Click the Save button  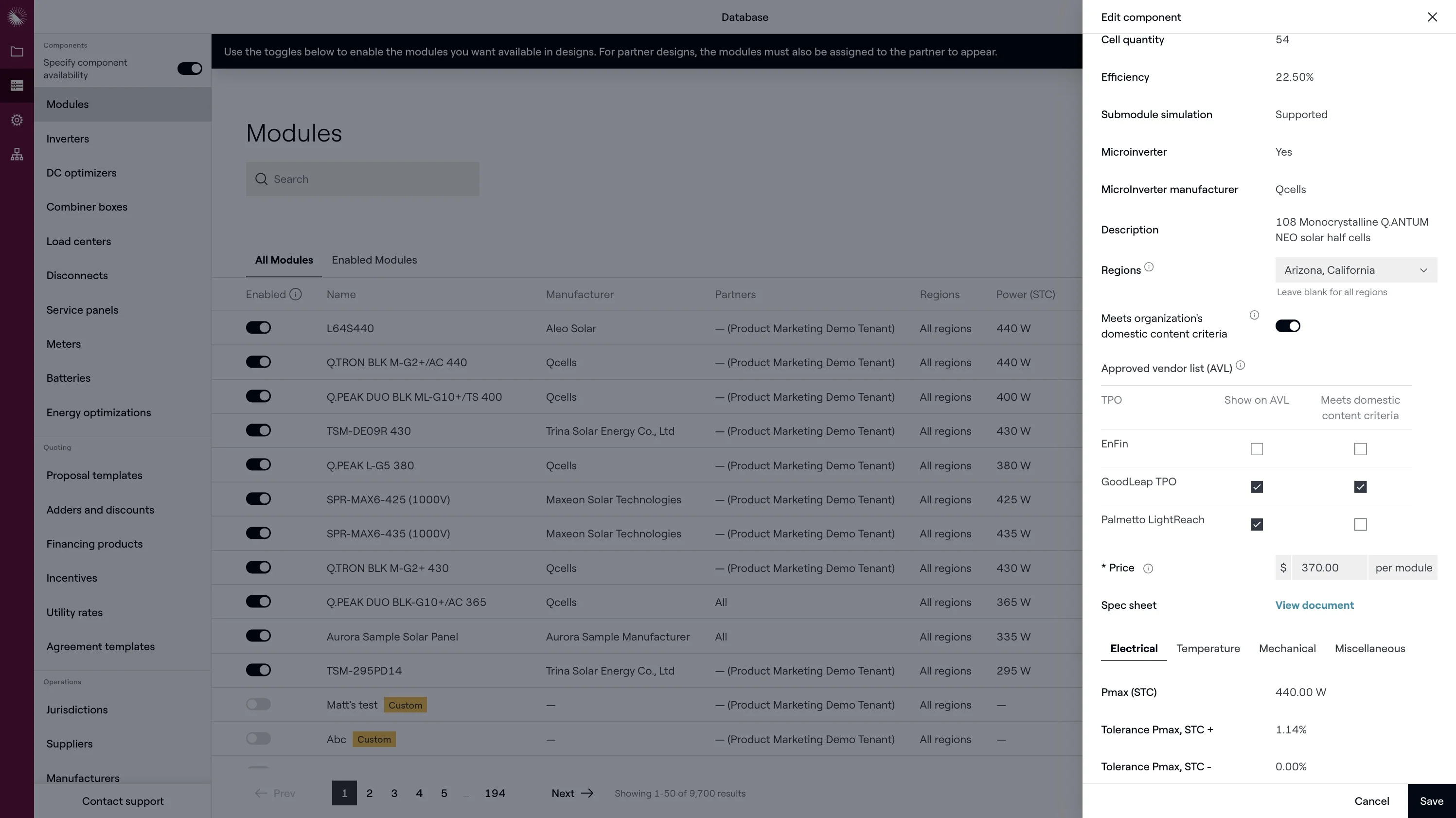point(1431,801)
